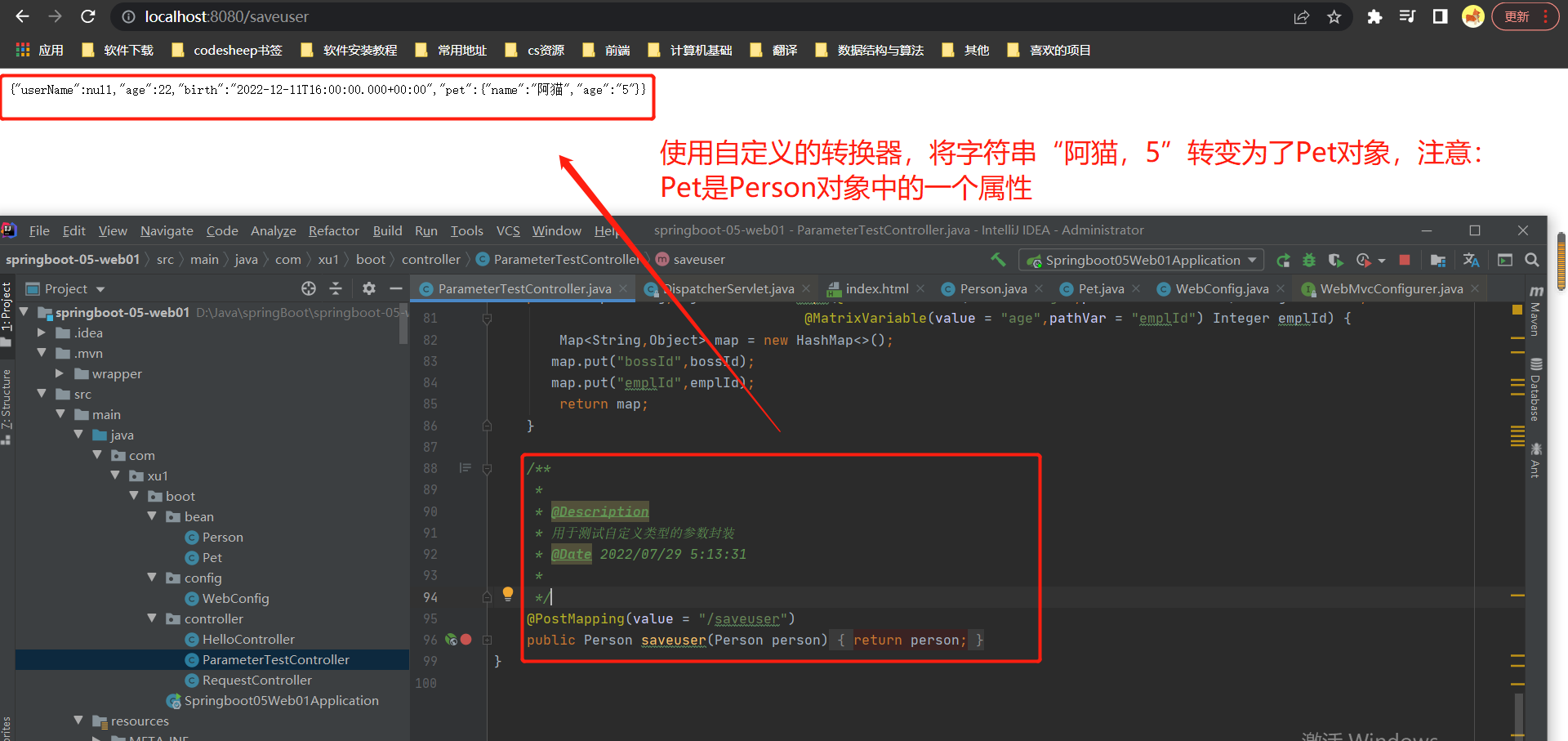Bookmark this page with the star icon
The width and height of the screenshot is (1568, 741).
tap(1334, 17)
